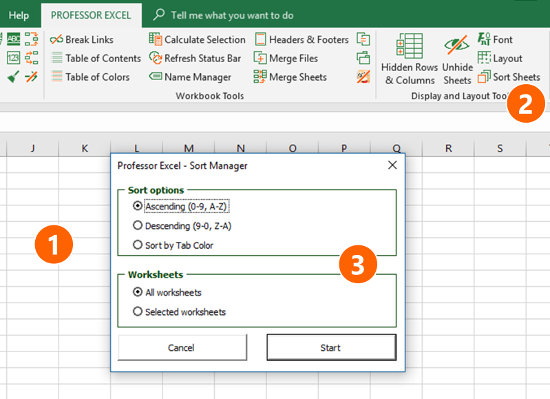Viewport: 550px width, 399px height.
Task: Click the overlapping documents icon right of Headers & Footers
Action: click(363, 39)
